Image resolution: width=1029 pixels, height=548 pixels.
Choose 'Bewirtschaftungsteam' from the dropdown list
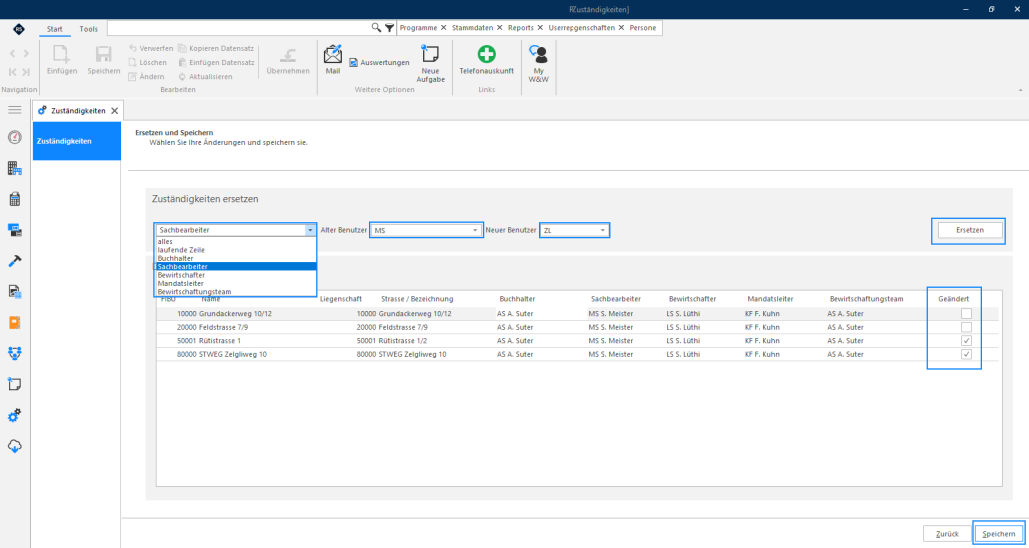coord(236,291)
